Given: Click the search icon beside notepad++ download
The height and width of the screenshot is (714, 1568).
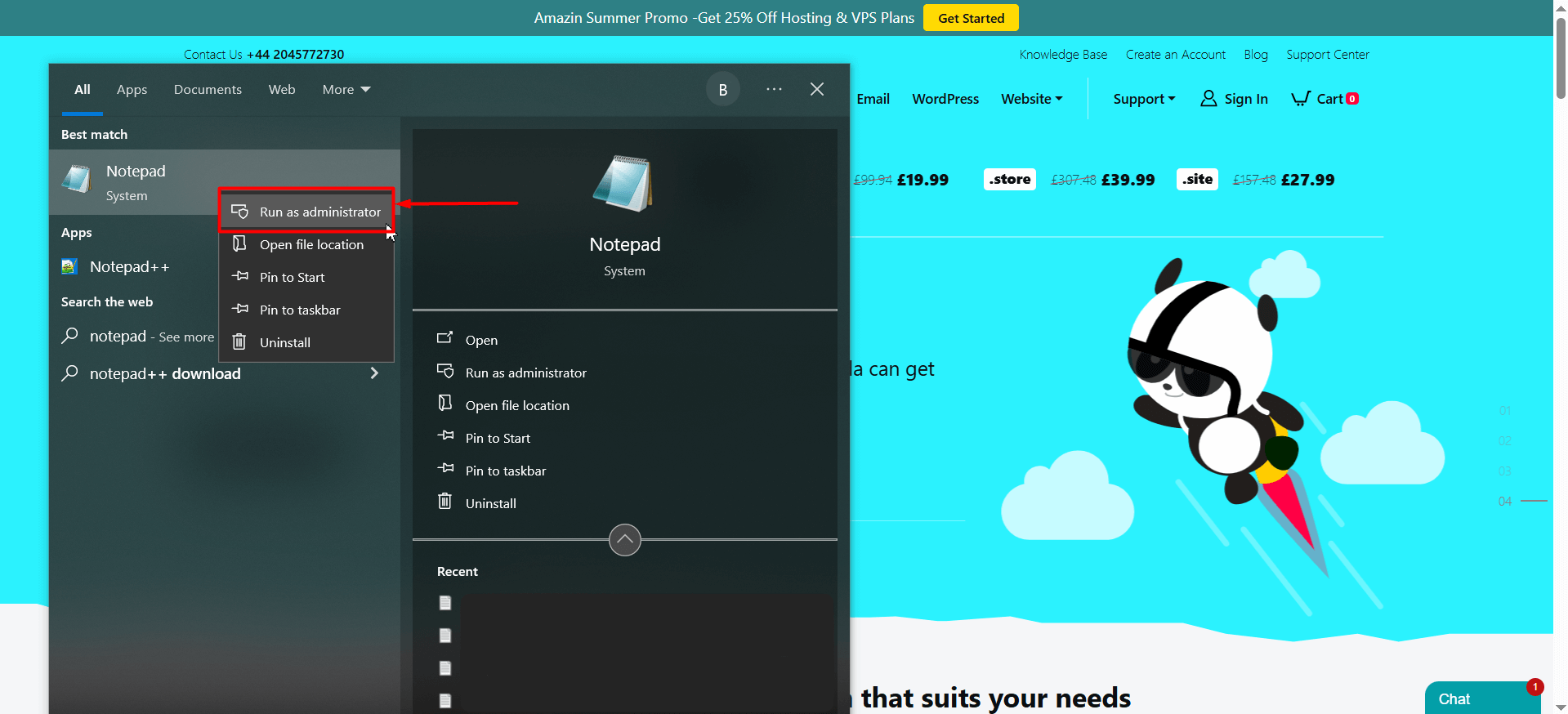Looking at the screenshot, I should pos(70,373).
